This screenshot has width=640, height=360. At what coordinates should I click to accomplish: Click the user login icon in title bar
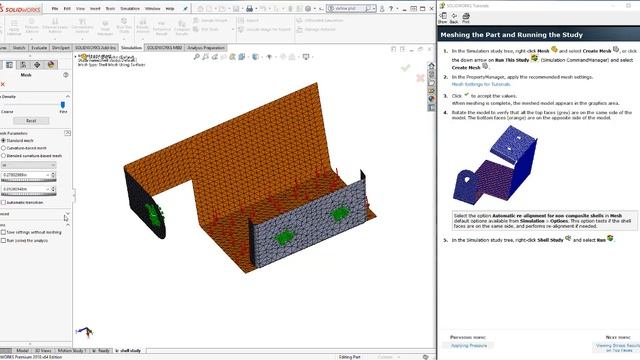(382, 9)
